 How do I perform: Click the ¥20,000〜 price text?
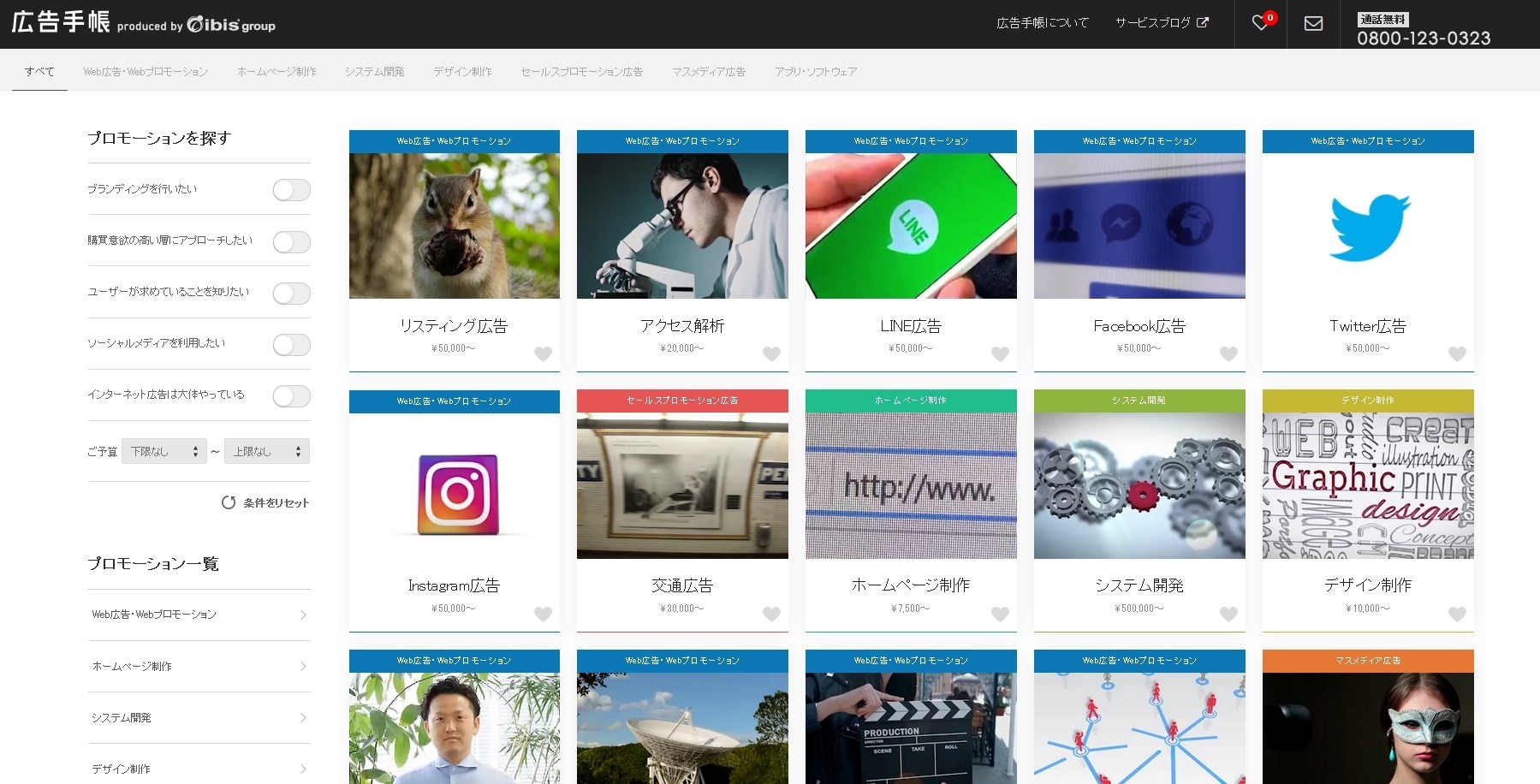682,348
